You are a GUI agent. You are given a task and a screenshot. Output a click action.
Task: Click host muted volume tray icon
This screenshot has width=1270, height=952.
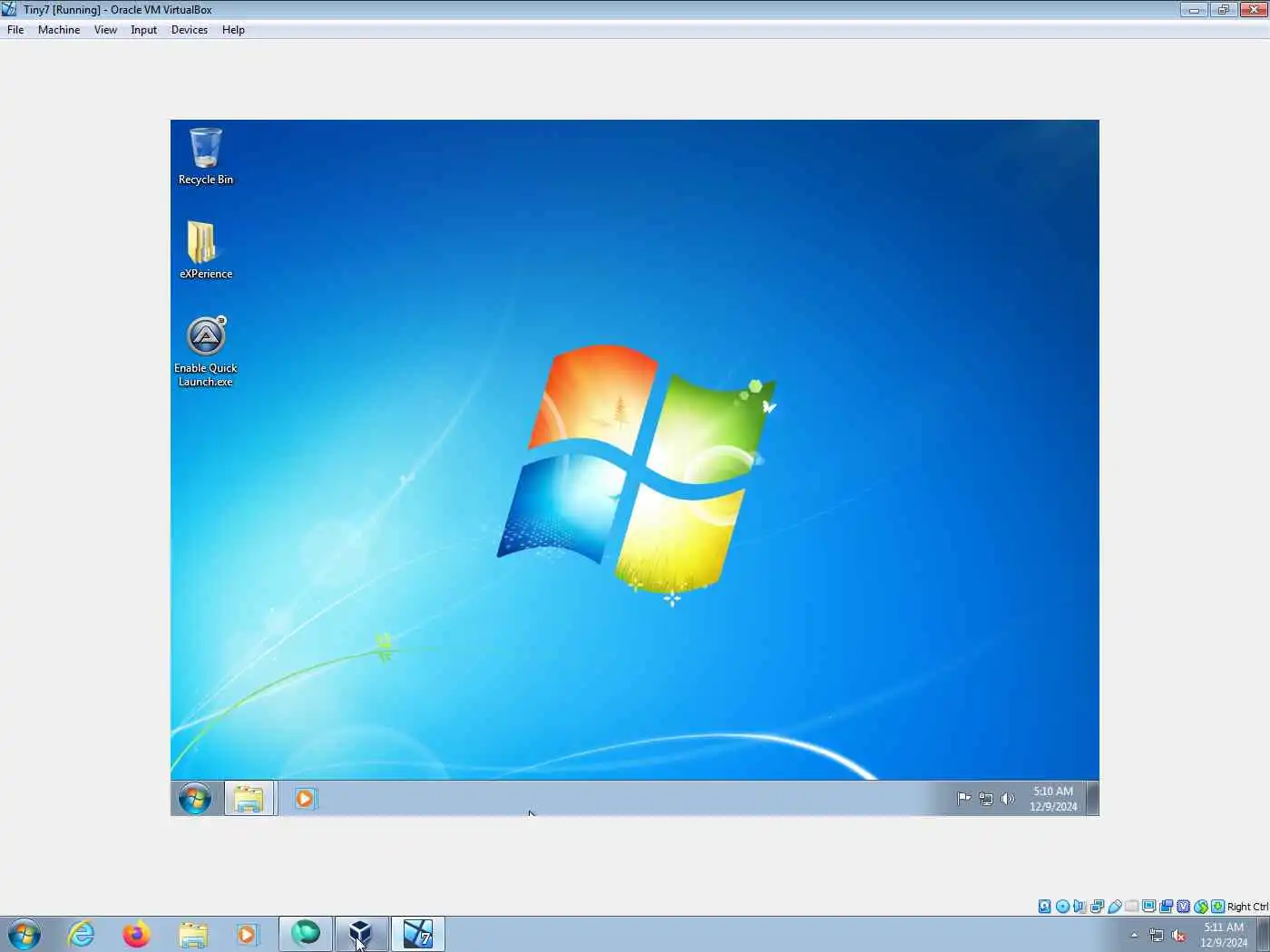click(x=1178, y=935)
